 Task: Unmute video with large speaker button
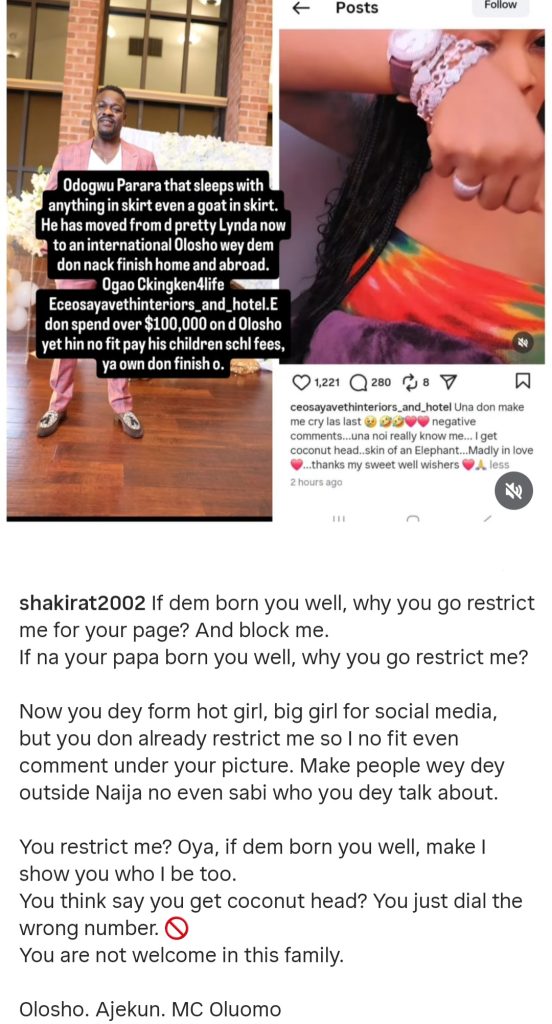tap(513, 491)
